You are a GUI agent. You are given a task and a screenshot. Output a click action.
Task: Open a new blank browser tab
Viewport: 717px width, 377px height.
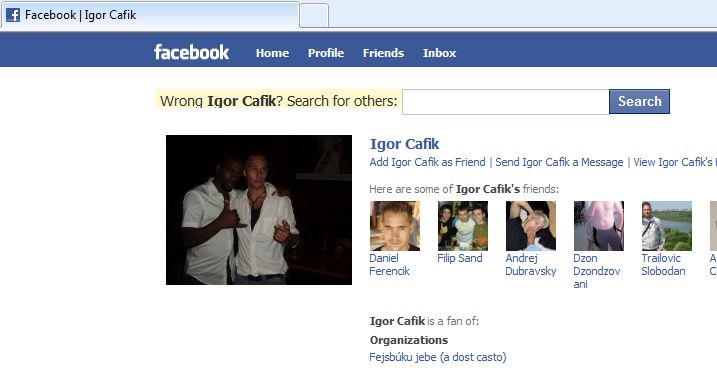coord(314,16)
